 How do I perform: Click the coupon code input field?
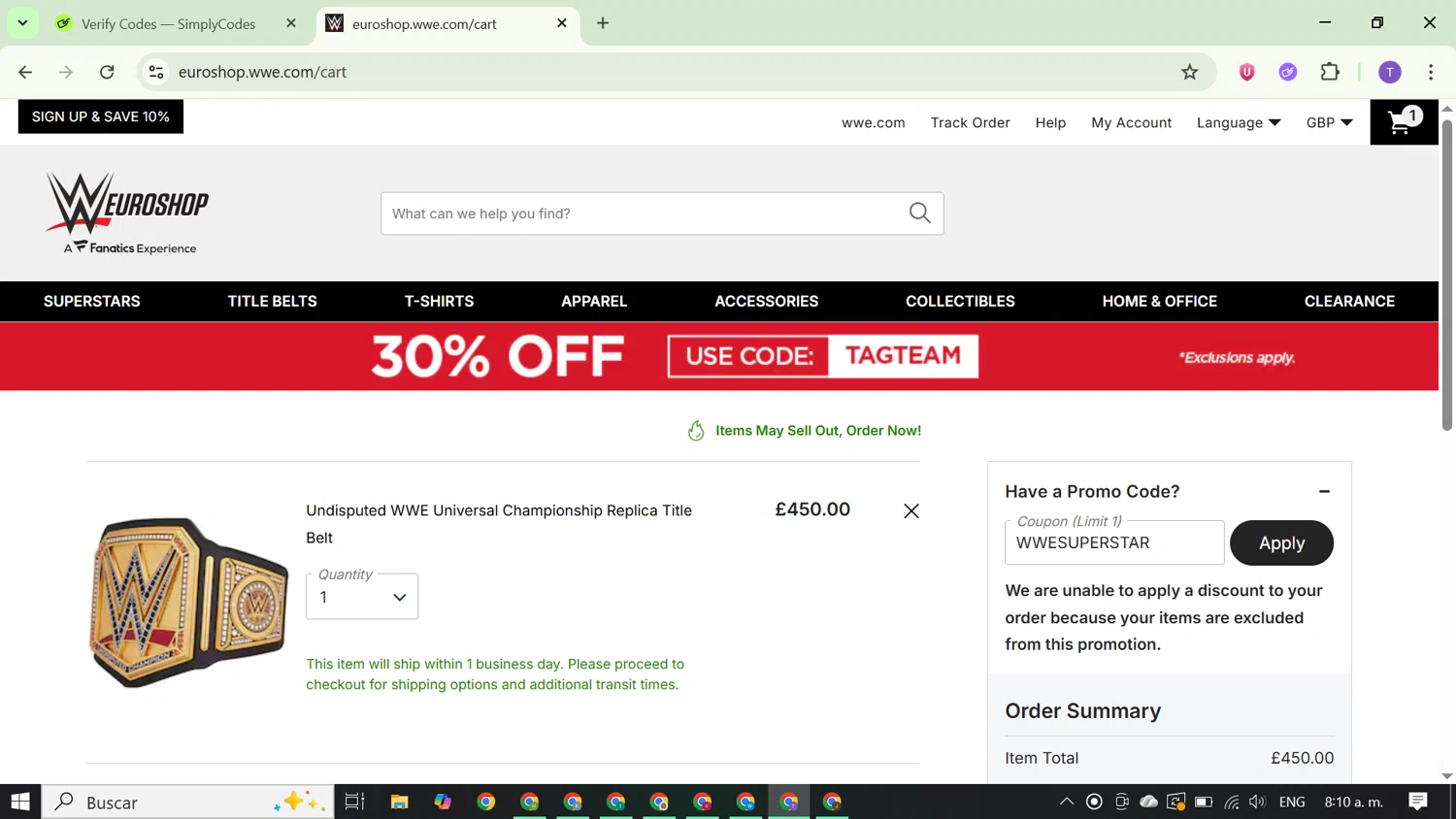pos(1114,542)
